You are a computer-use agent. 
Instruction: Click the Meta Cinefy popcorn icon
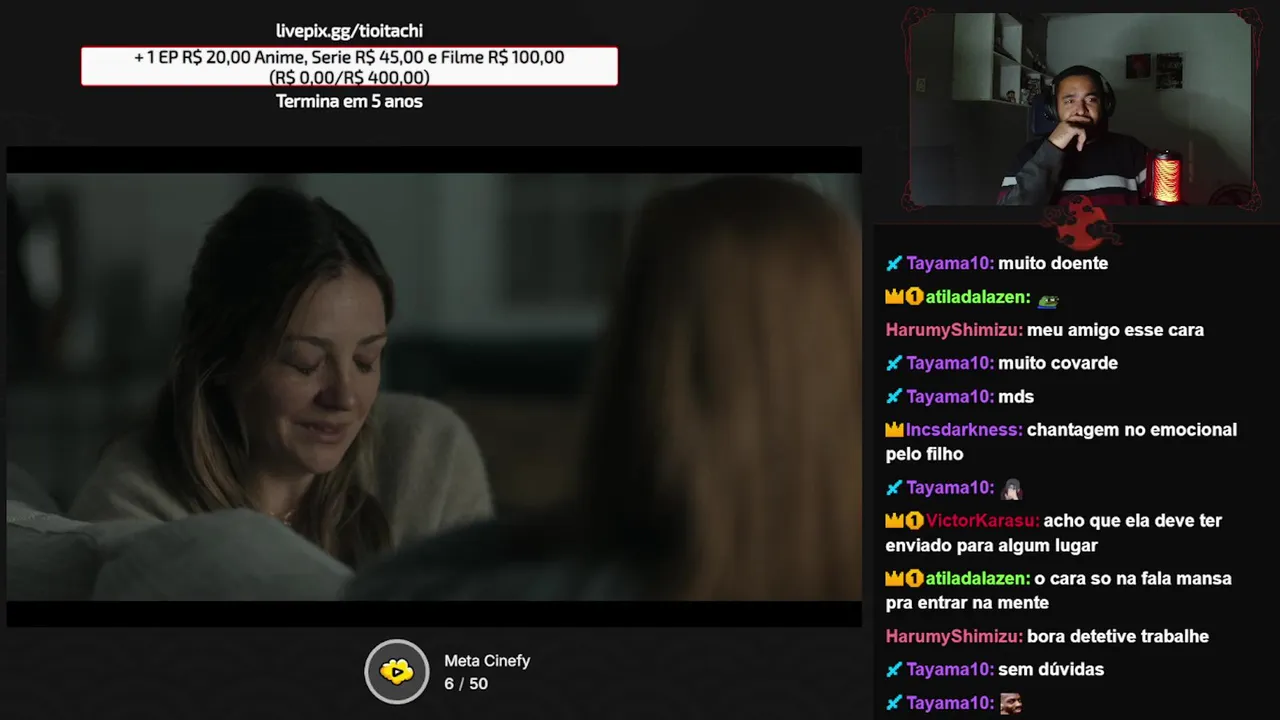coord(397,672)
